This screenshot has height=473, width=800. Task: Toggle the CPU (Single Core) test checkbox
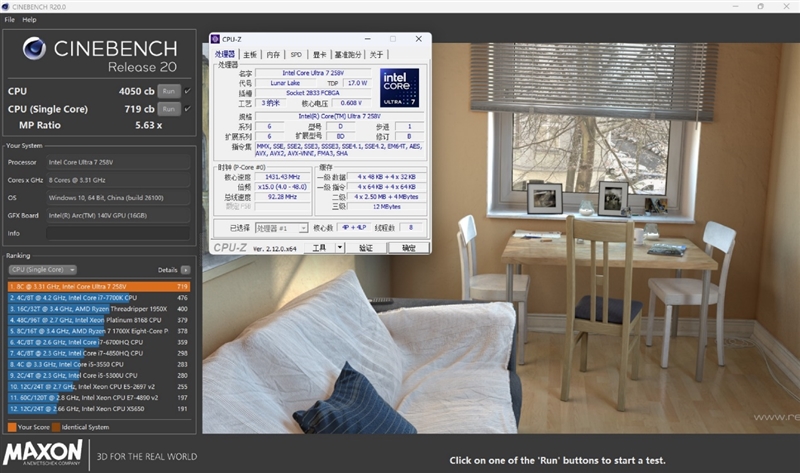click(187, 108)
